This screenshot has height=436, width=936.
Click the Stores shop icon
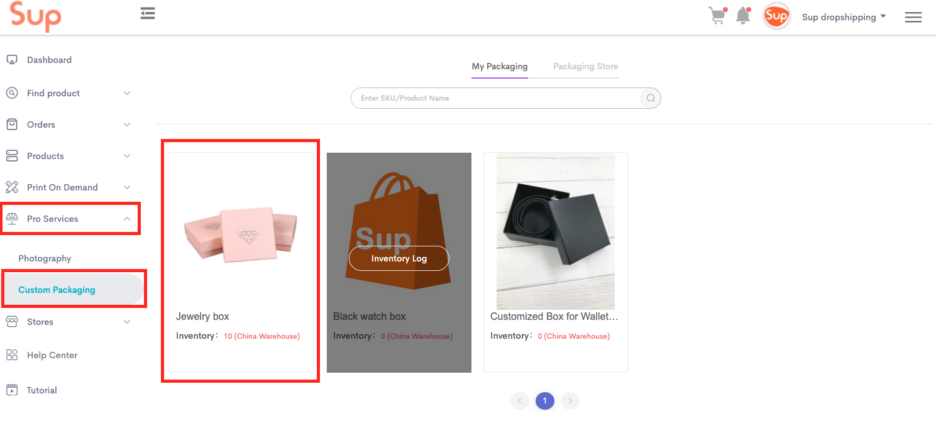pos(11,322)
